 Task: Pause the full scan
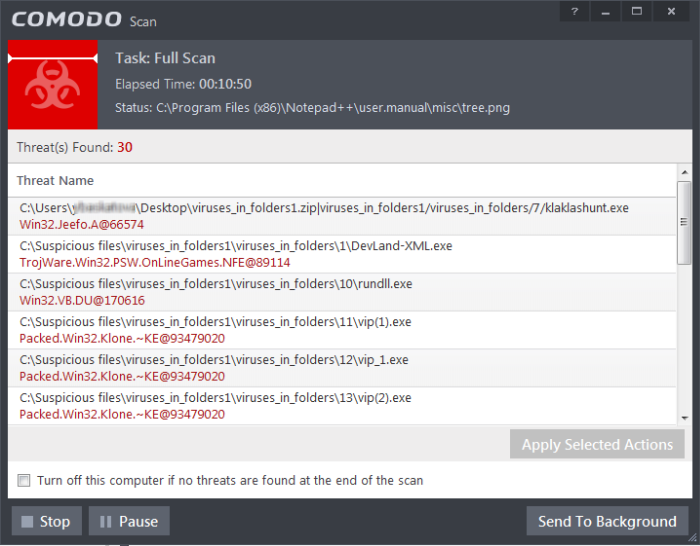coord(129,521)
